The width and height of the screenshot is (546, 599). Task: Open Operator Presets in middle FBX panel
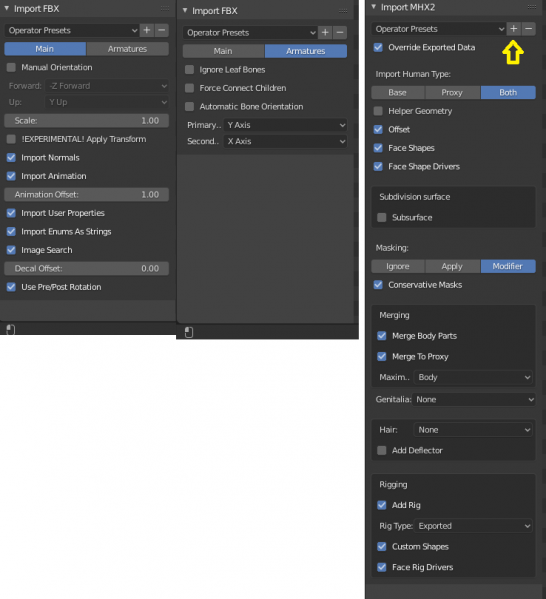coord(250,32)
